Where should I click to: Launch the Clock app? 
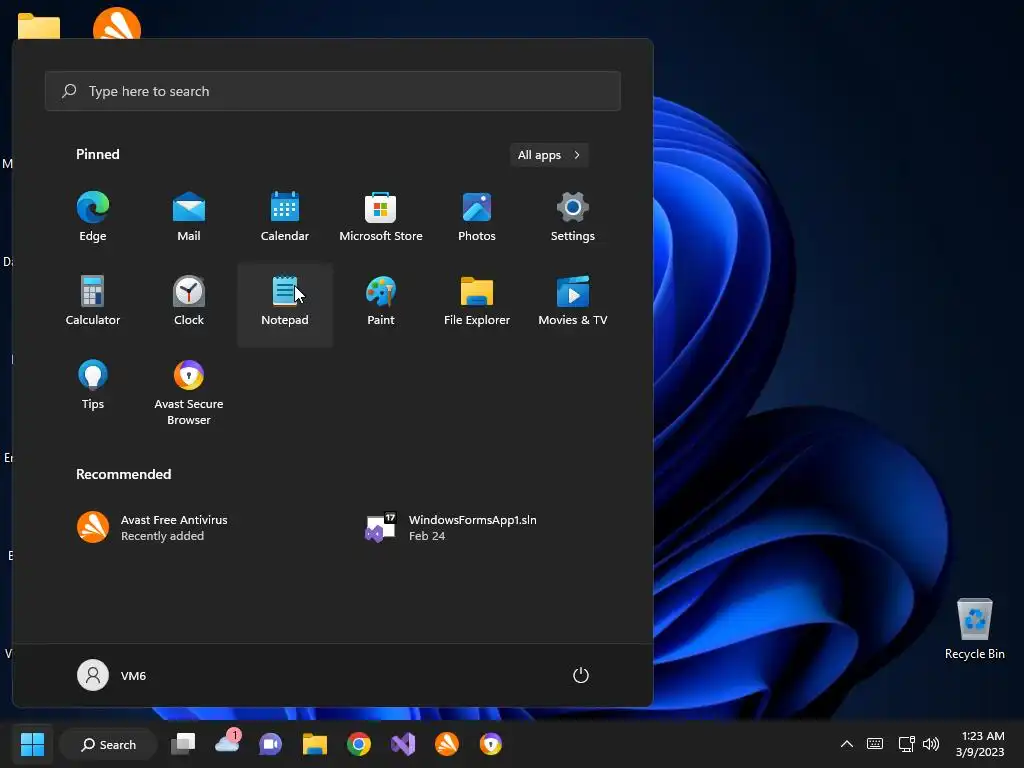click(x=189, y=302)
